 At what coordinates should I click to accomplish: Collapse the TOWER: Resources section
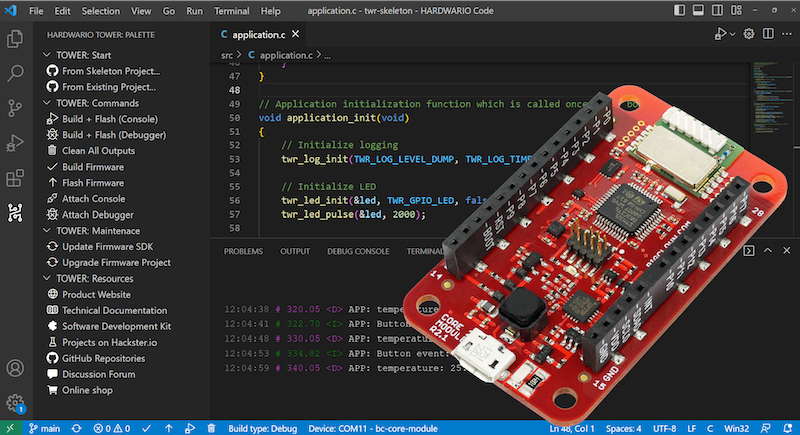(x=47, y=278)
